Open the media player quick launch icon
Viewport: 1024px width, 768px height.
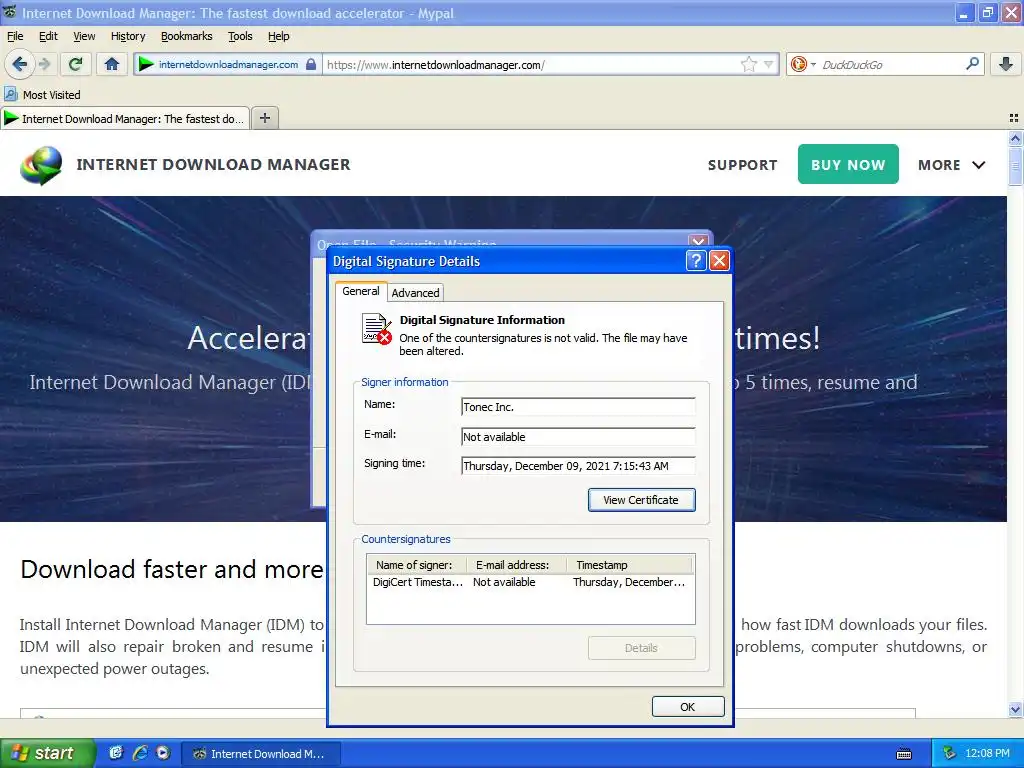click(x=163, y=753)
